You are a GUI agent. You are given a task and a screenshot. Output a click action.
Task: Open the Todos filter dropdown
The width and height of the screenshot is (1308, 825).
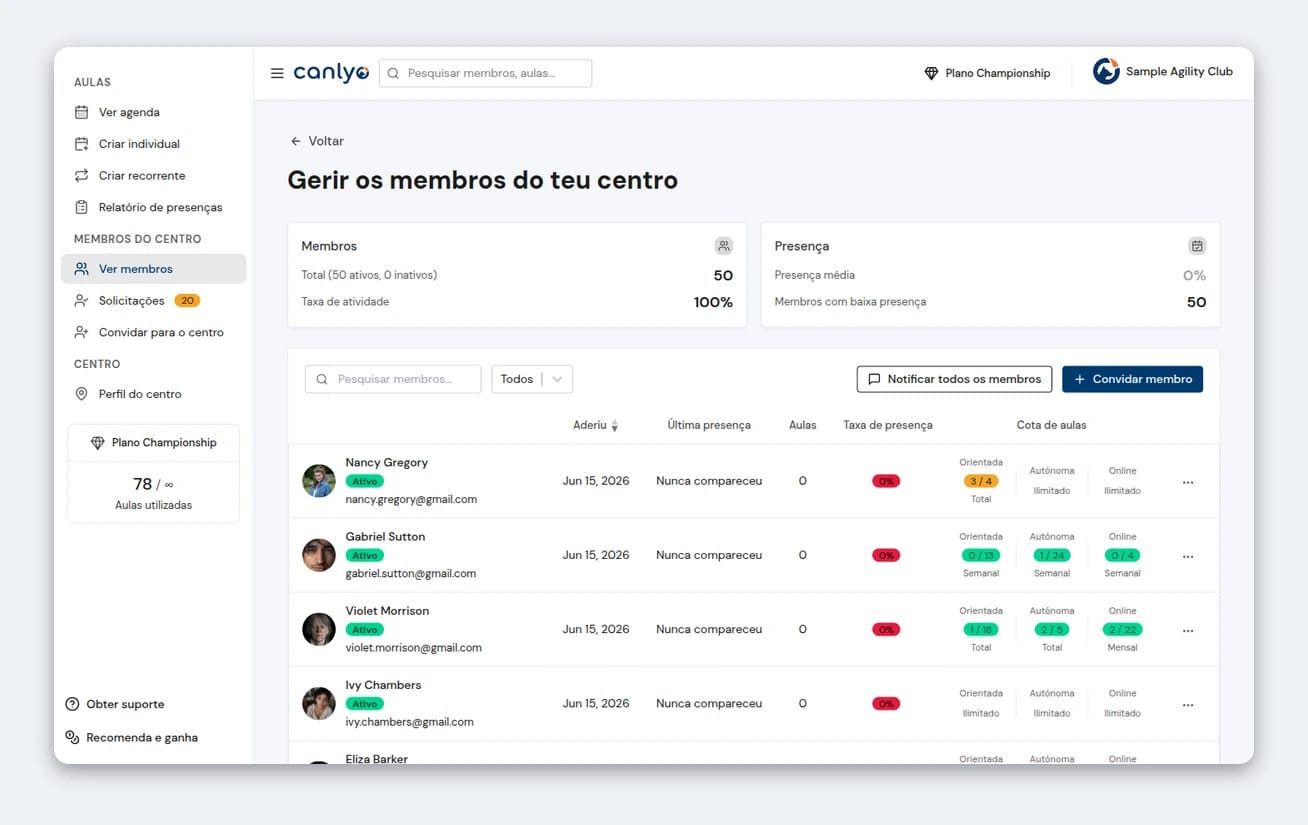coord(532,379)
